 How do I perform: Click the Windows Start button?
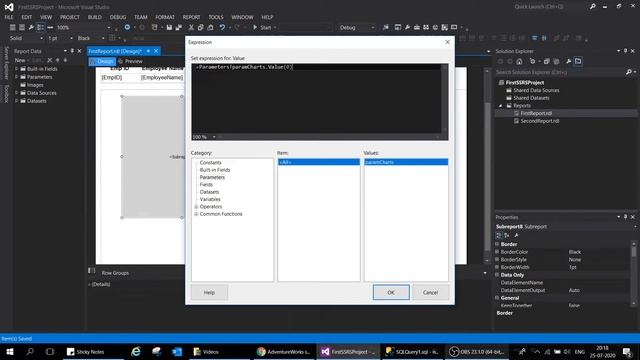[x=9, y=351]
